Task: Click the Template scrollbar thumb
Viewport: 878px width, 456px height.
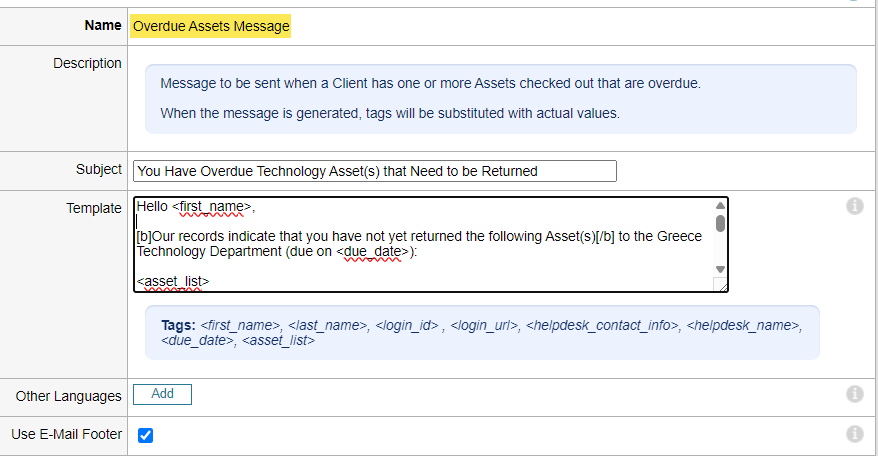Action: pyautogui.click(x=720, y=222)
